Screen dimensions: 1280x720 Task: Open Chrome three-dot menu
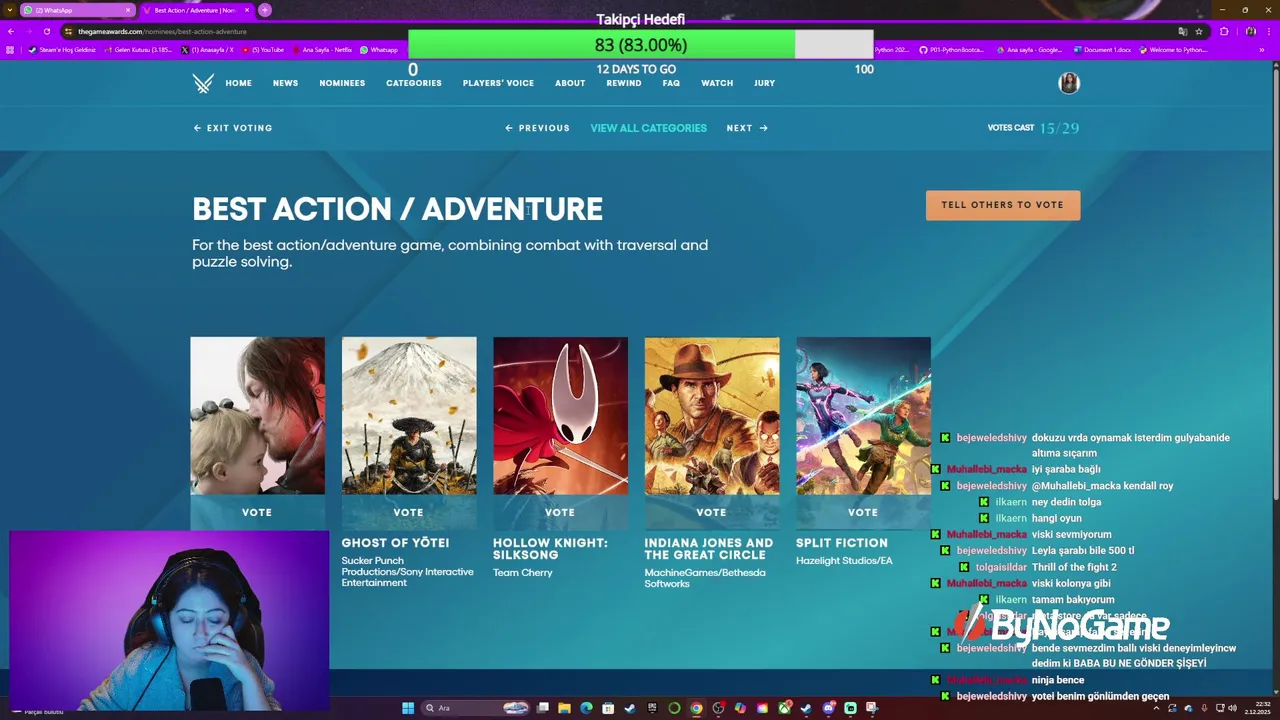pyautogui.click(x=1269, y=31)
